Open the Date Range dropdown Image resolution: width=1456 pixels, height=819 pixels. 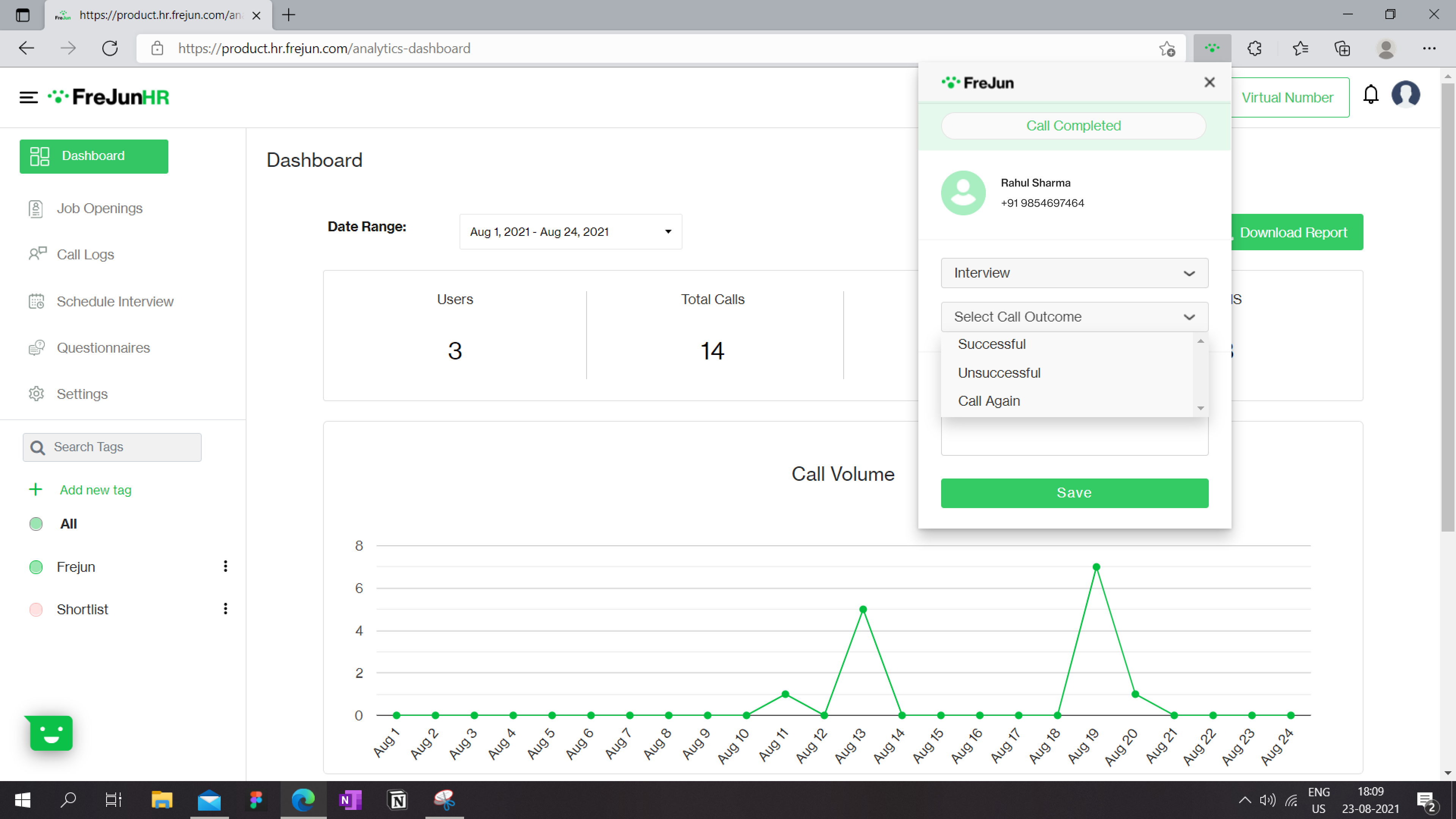570,232
